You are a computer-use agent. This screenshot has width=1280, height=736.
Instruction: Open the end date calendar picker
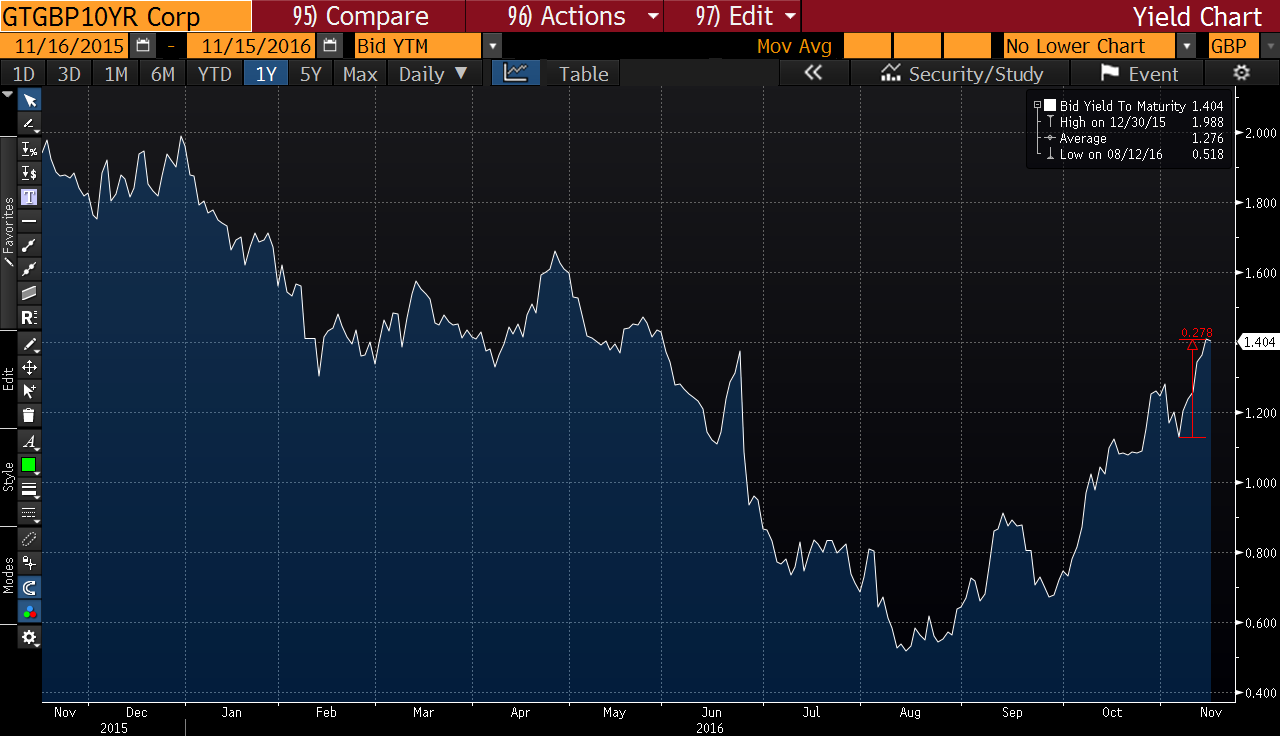(330, 46)
